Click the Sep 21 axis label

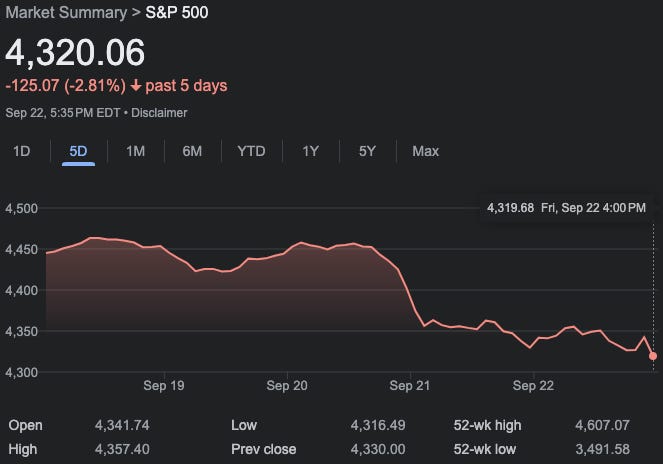(410, 385)
